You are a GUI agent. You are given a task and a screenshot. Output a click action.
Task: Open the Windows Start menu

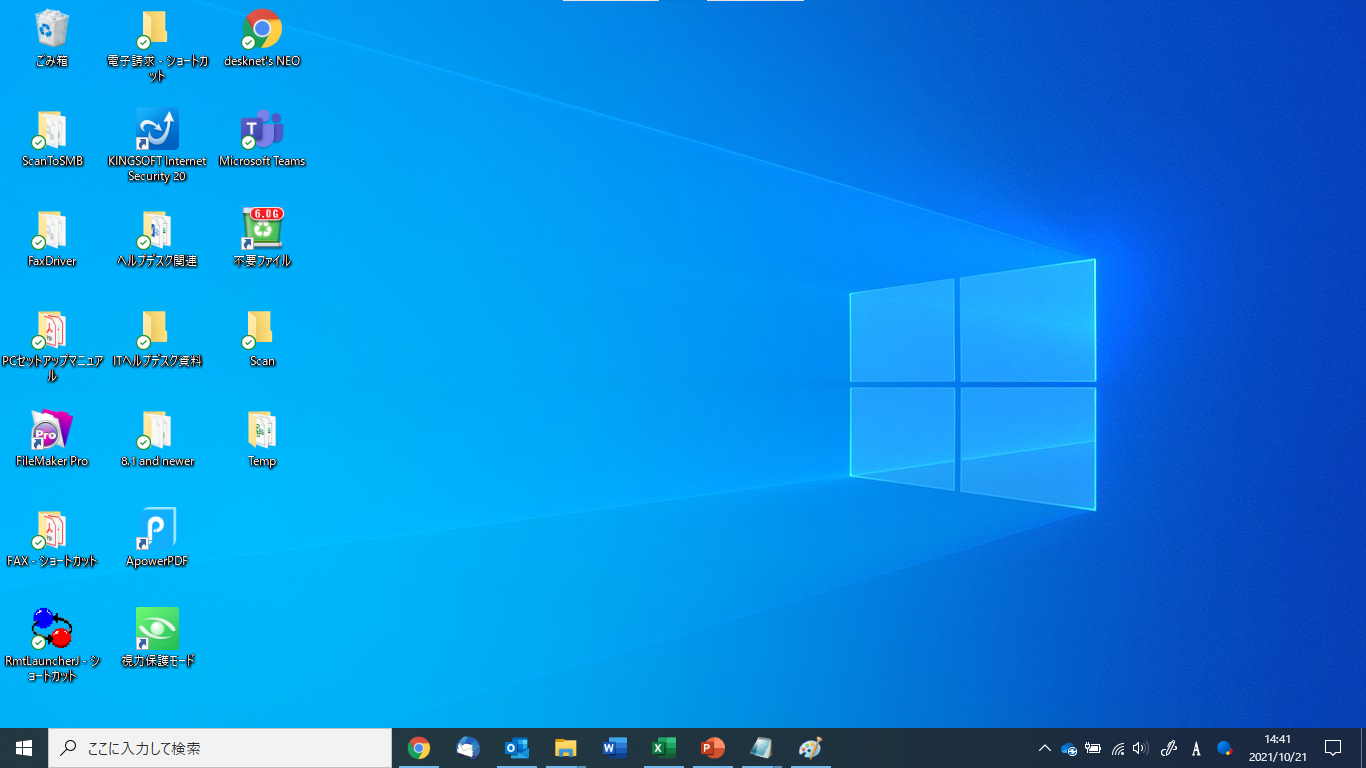(x=24, y=748)
